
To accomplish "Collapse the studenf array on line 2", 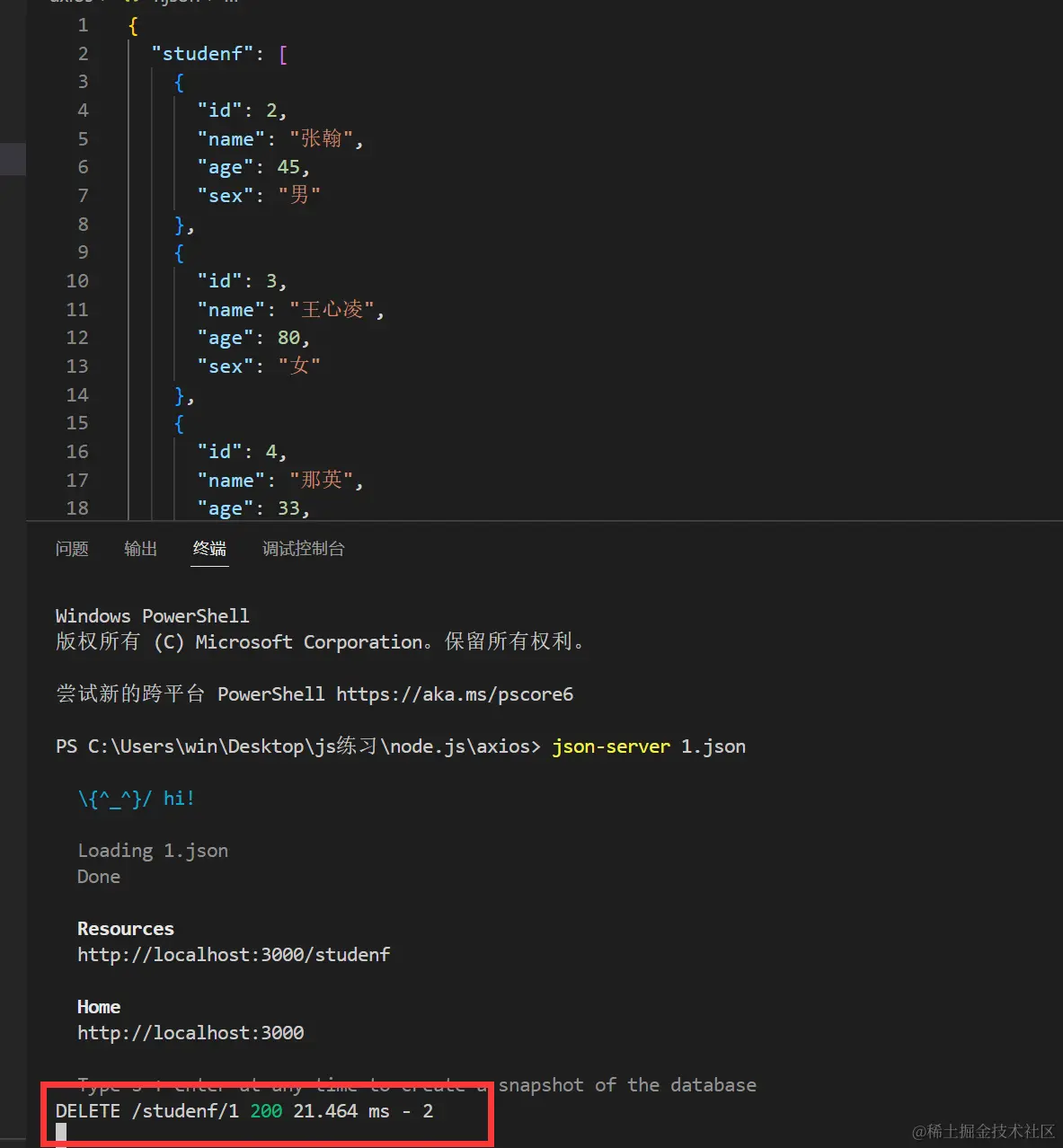I will (x=108, y=53).
